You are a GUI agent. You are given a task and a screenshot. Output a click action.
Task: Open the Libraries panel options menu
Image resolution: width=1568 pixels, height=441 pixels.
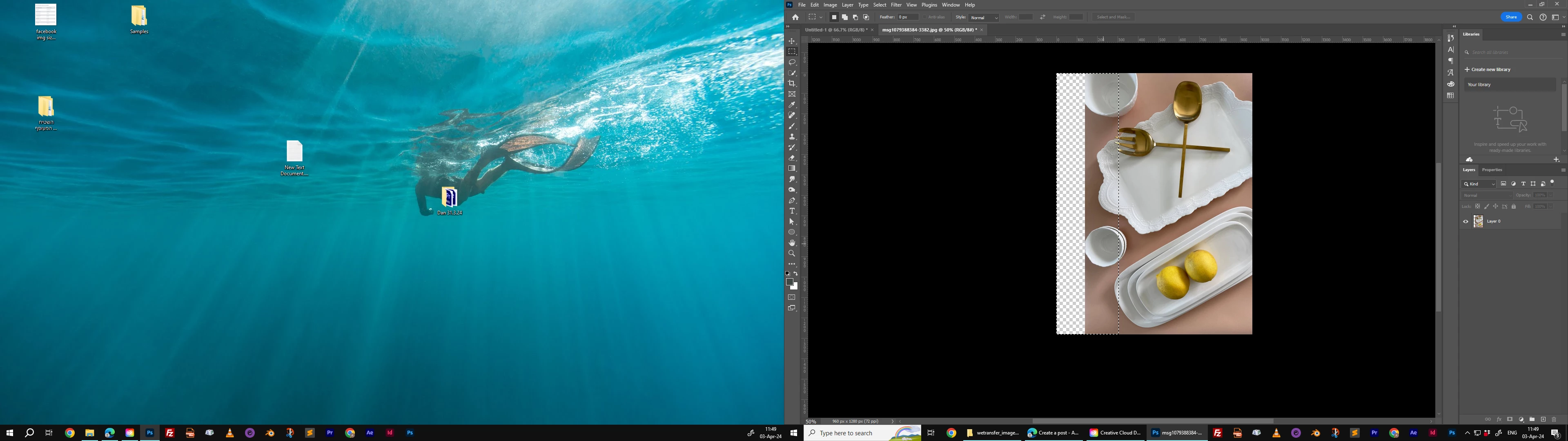(x=1563, y=35)
